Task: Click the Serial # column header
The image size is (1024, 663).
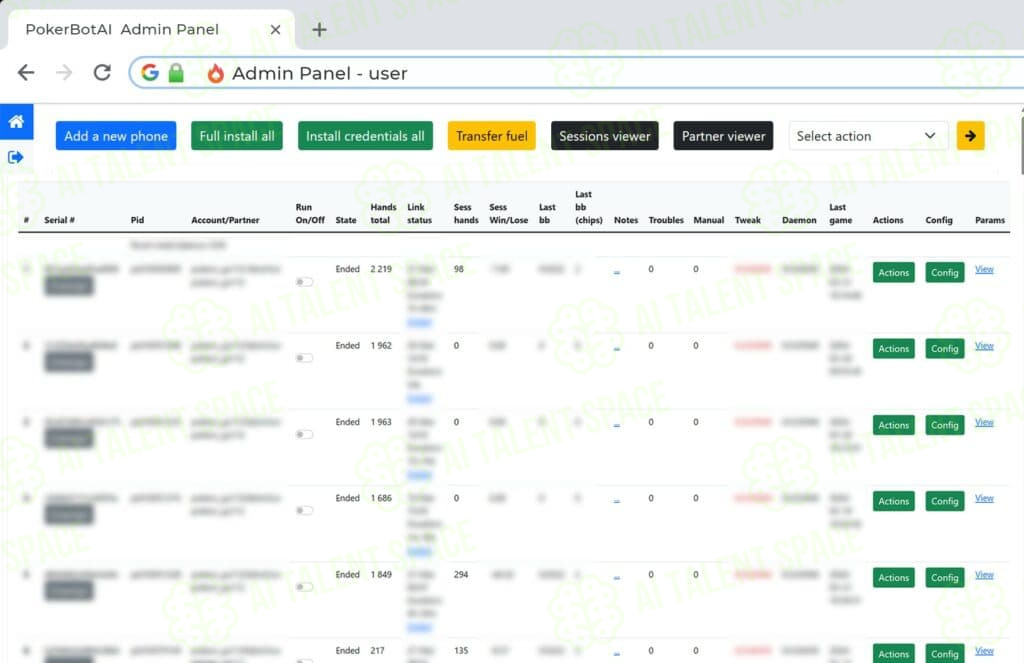Action: point(59,220)
